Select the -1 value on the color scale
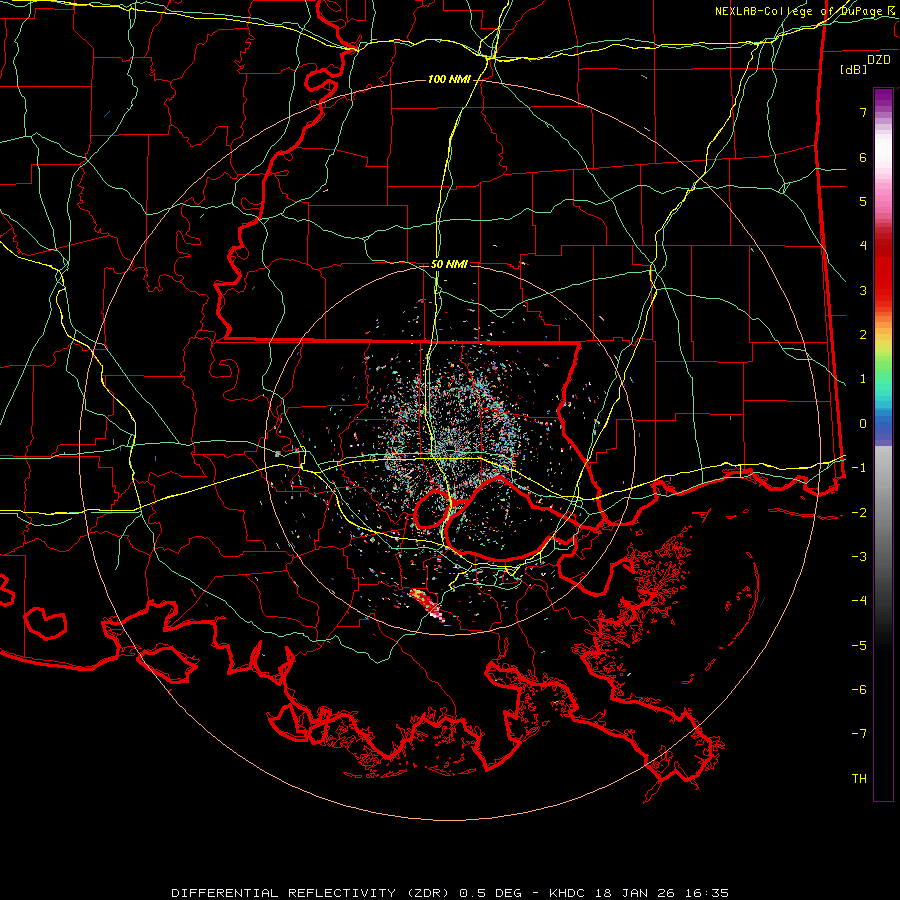 859,468
